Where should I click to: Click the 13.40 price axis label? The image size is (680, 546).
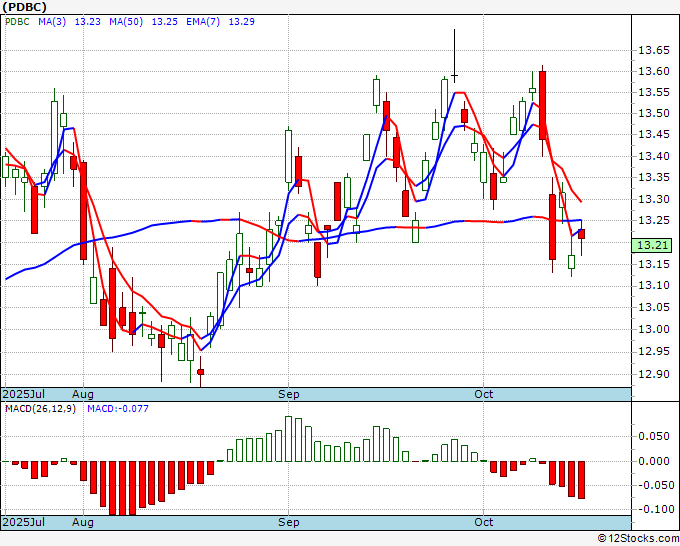click(654, 156)
